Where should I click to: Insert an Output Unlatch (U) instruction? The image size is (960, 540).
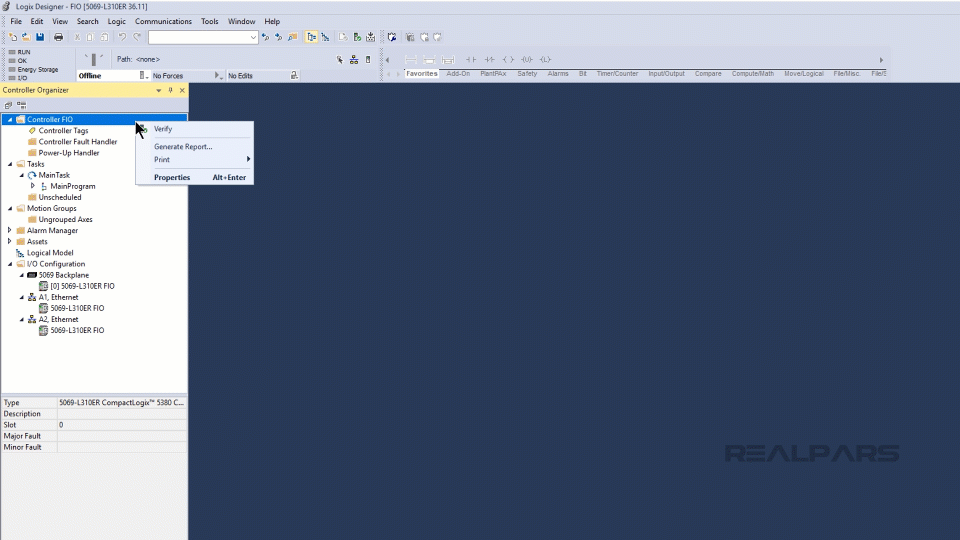[527, 59]
